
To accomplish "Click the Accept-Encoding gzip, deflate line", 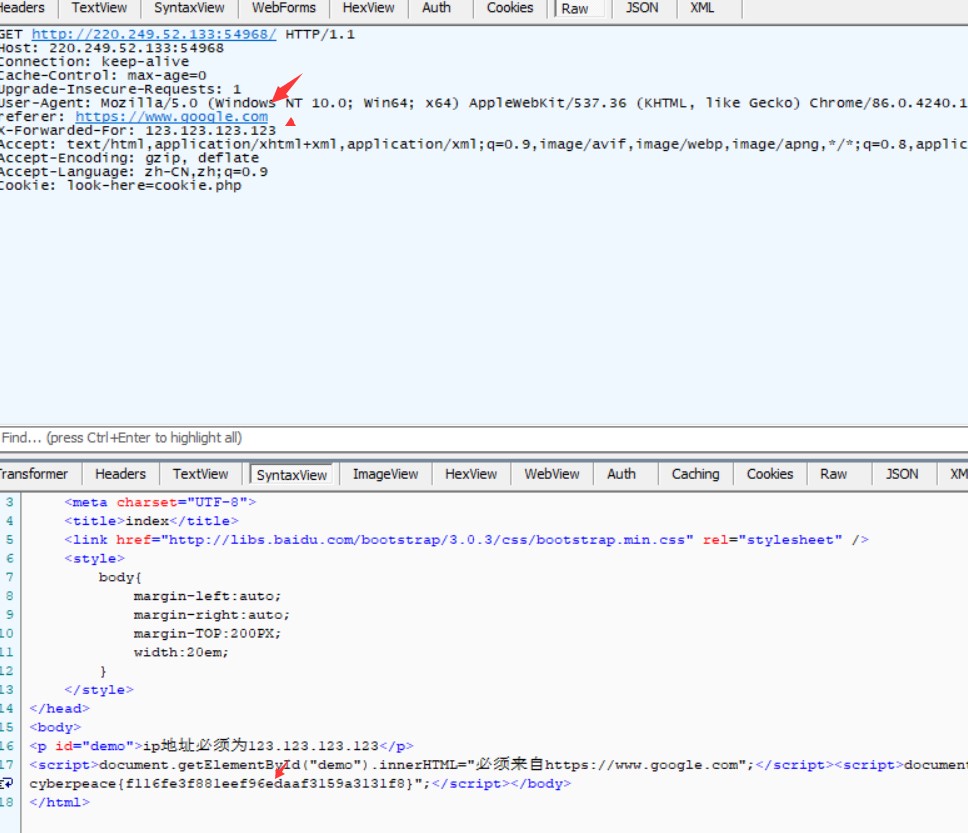I will tap(130, 157).
